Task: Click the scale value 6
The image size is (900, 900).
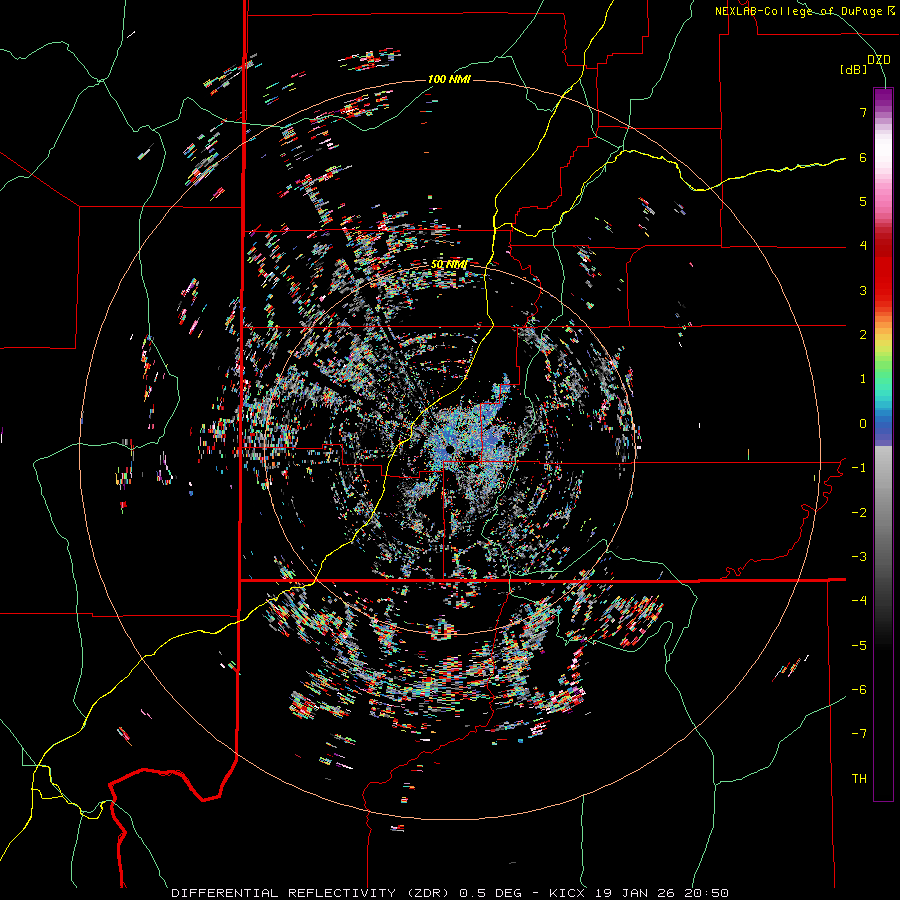Action: (863, 157)
